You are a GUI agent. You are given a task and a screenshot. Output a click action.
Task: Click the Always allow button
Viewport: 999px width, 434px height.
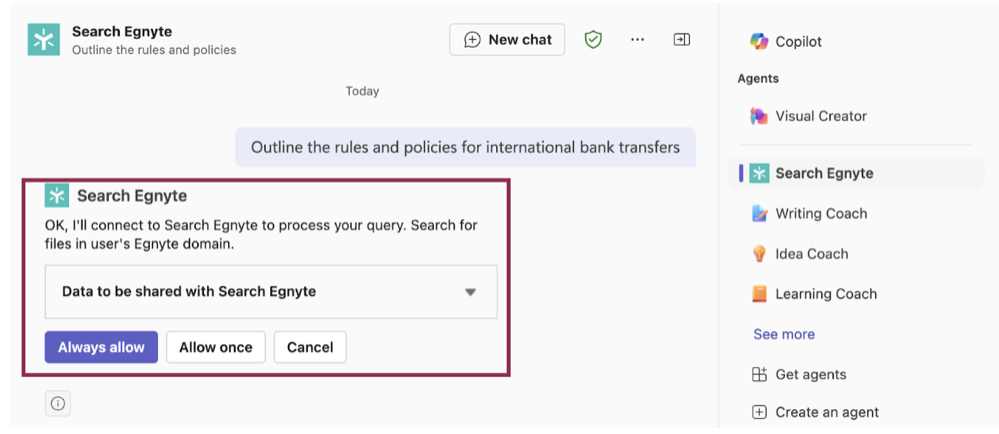click(x=101, y=347)
